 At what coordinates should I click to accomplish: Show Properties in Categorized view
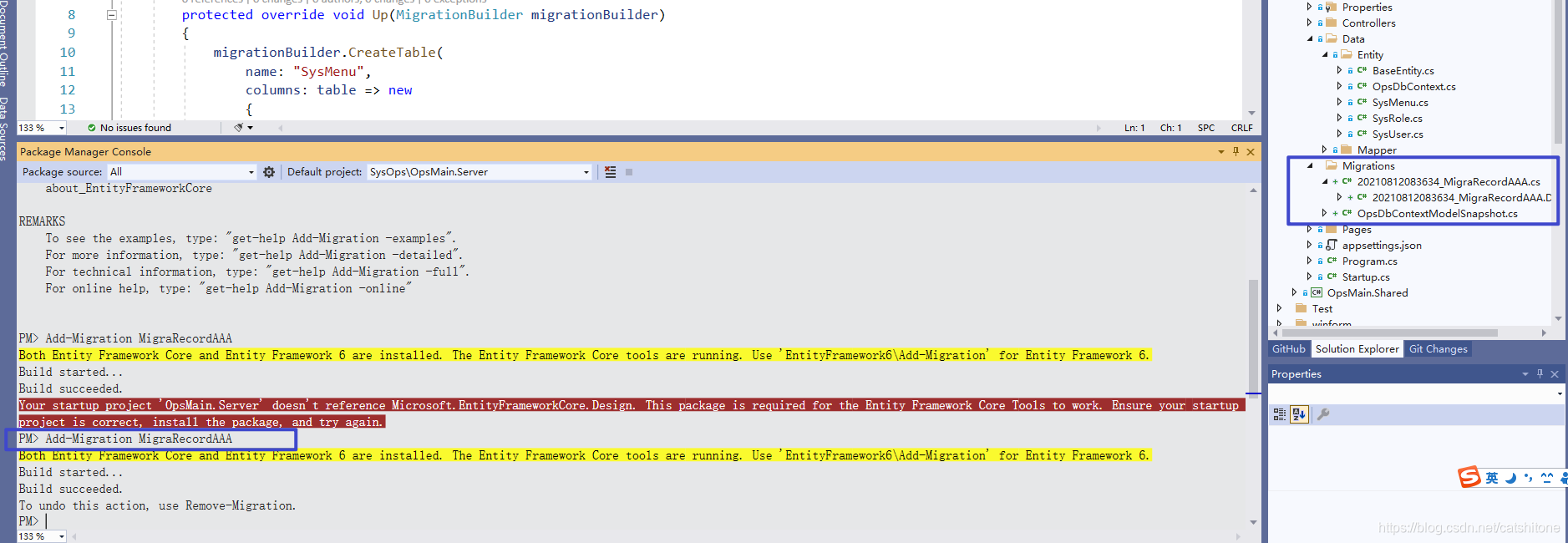click(1280, 414)
